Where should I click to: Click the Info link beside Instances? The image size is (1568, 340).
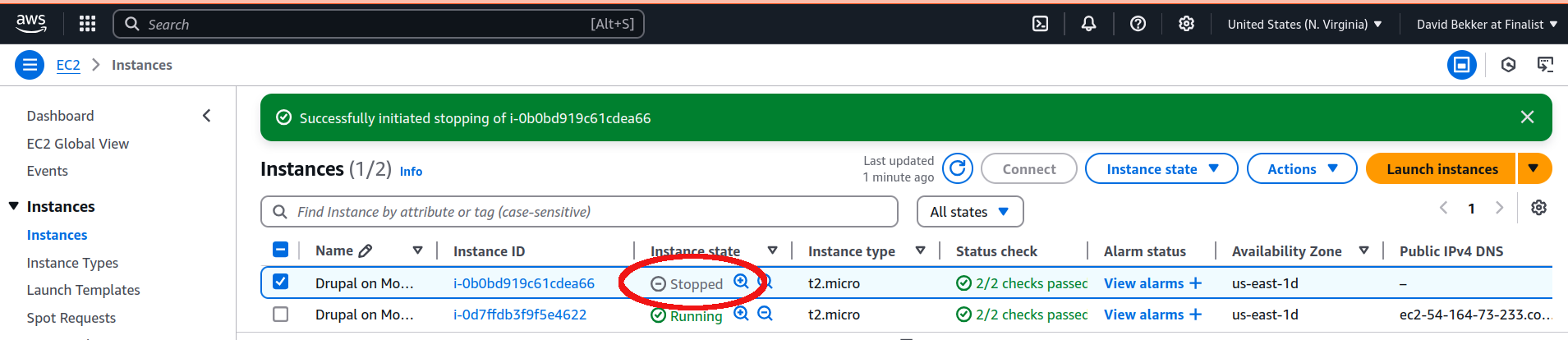(x=411, y=171)
